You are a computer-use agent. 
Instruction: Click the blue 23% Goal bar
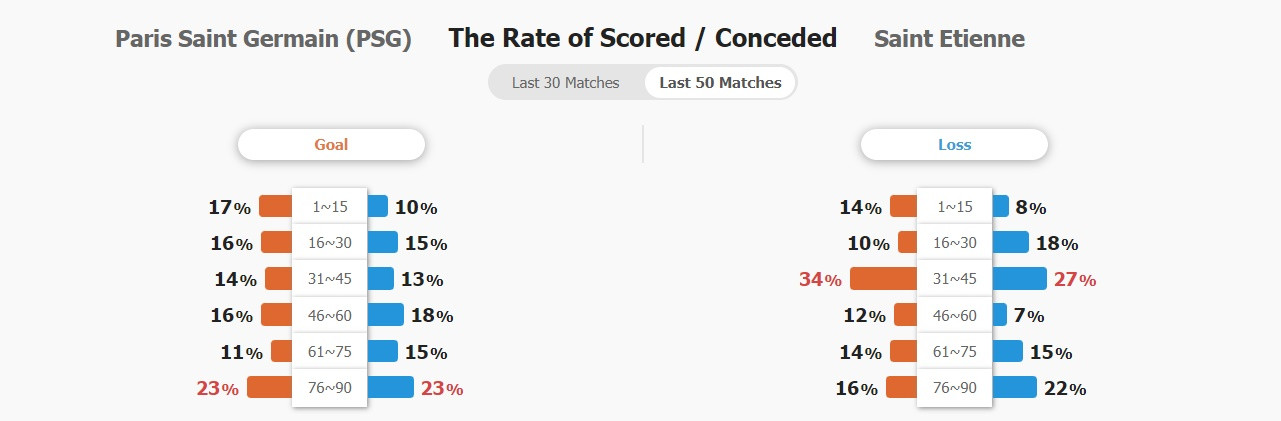(390, 387)
